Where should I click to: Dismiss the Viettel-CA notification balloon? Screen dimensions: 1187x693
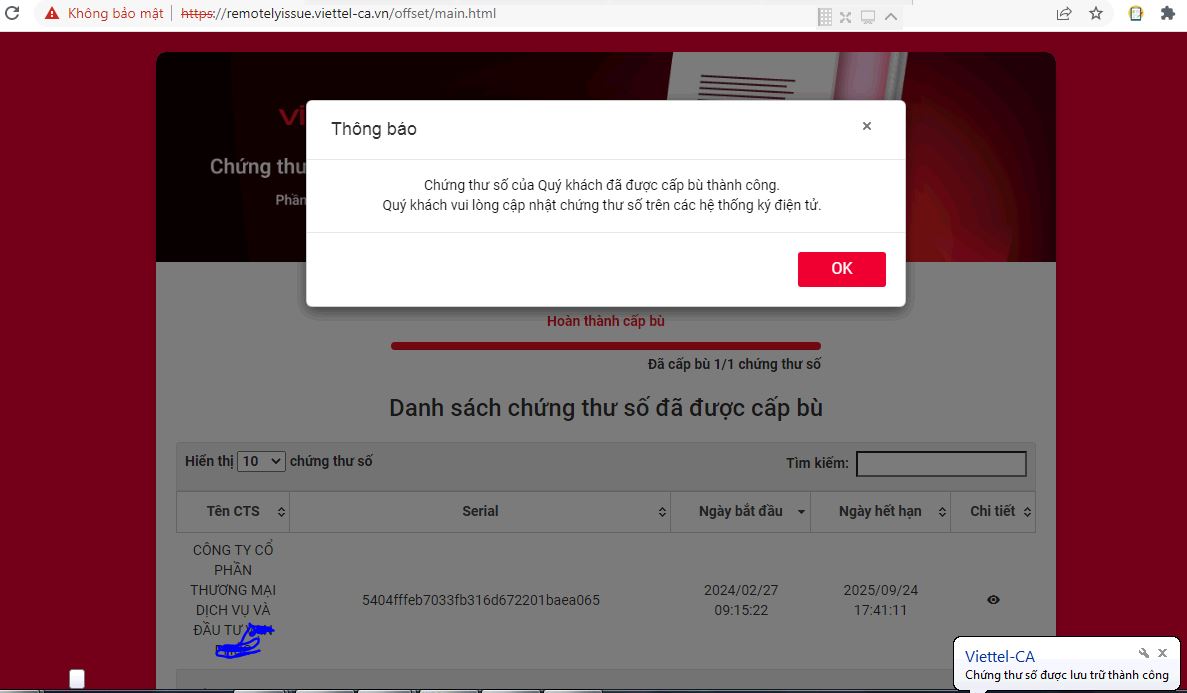[x=1162, y=653]
